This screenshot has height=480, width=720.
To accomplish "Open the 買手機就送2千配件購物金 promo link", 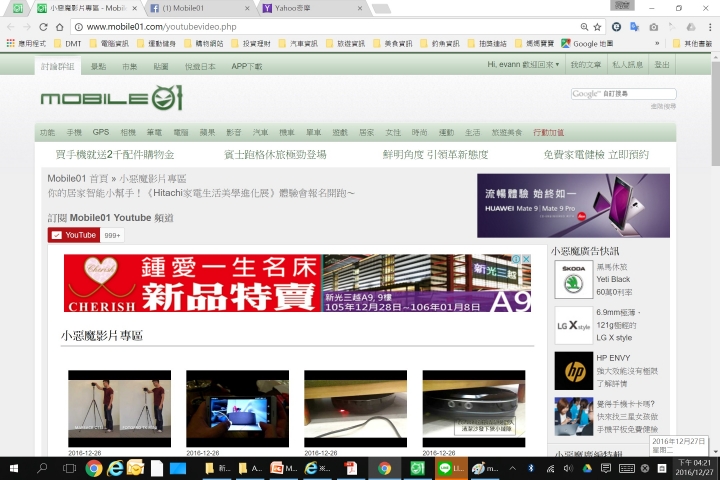I will [115, 155].
